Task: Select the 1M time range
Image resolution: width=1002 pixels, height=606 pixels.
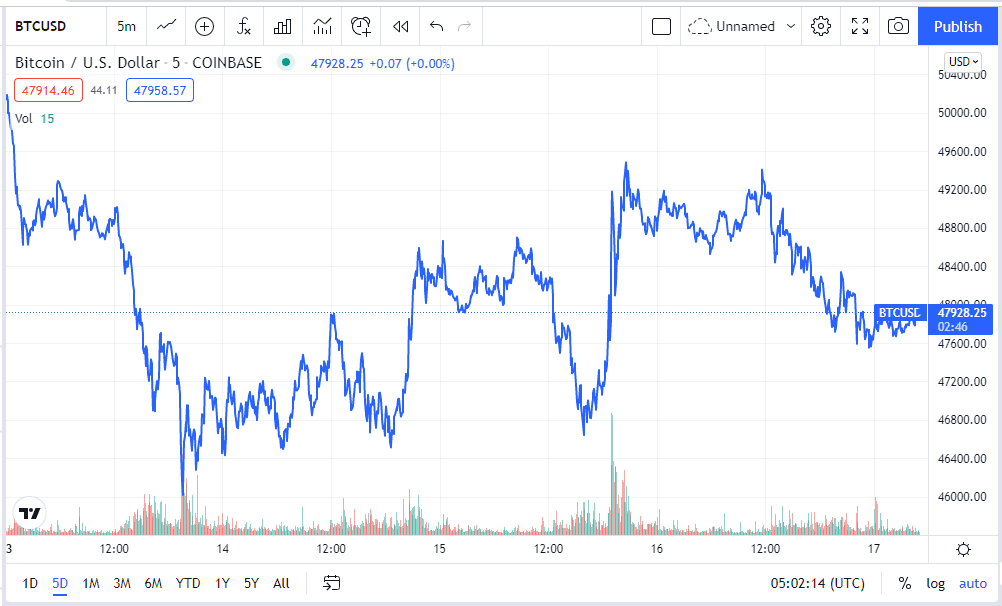Action: pyautogui.click(x=91, y=583)
